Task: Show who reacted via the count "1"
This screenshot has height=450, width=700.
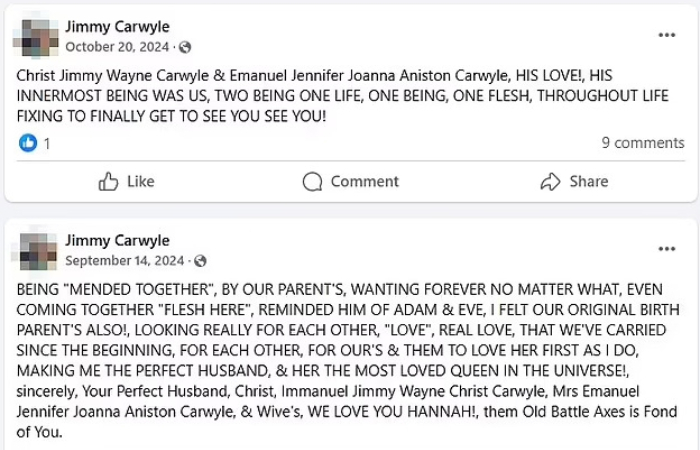Action: coord(46,143)
